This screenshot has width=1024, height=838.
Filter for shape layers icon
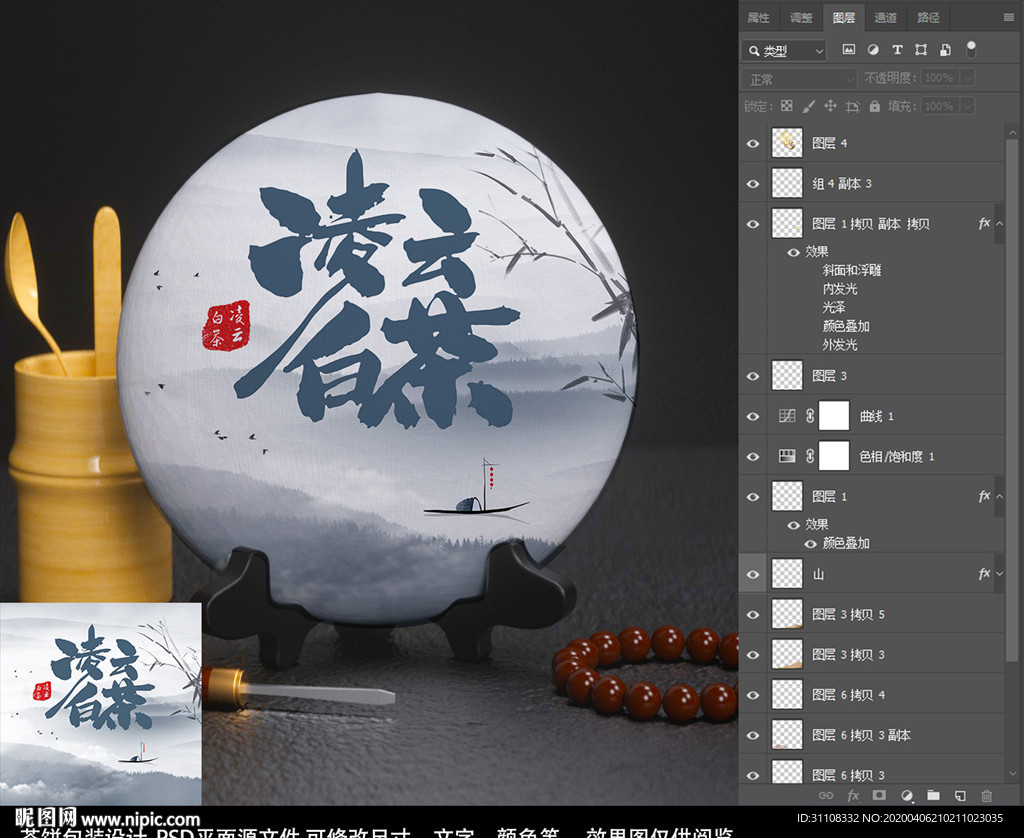pos(921,50)
